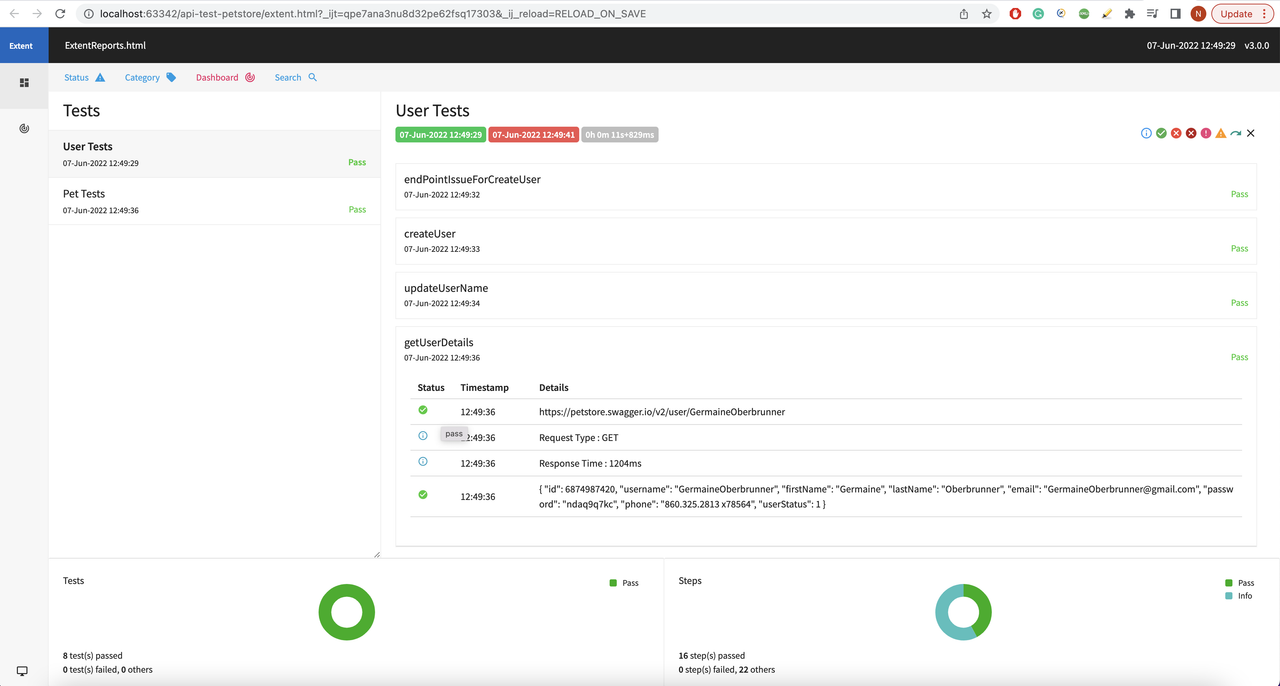The width and height of the screenshot is (1280, 686).
Task: Open the green round extension icon
Action: tap(1084, 14)
